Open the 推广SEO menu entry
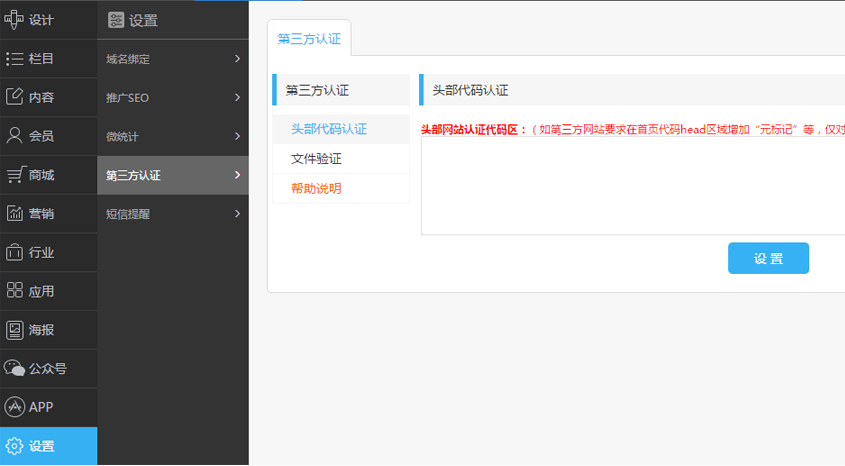 172,98
